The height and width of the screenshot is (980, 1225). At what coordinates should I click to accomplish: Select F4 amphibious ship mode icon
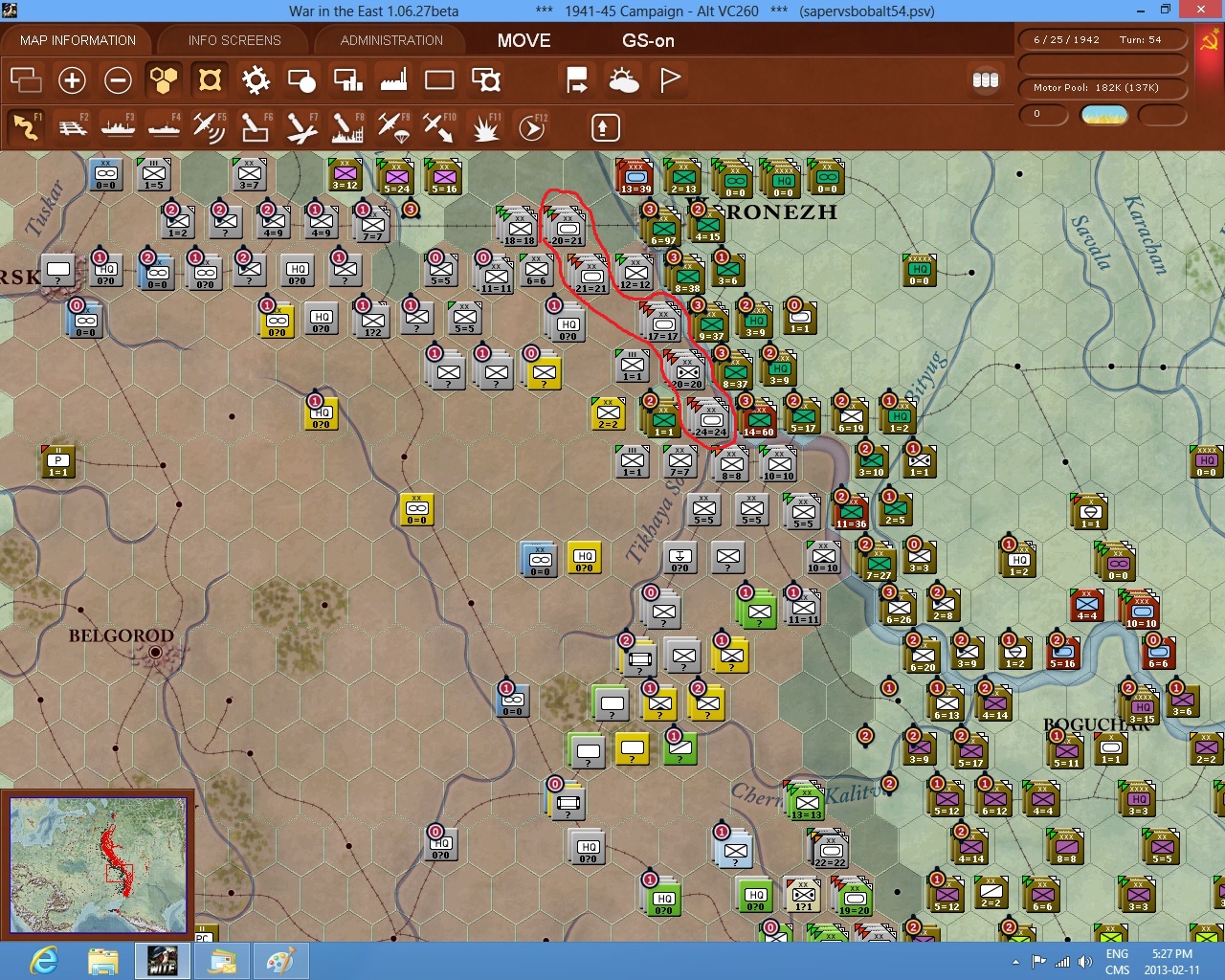coord(164,126)
